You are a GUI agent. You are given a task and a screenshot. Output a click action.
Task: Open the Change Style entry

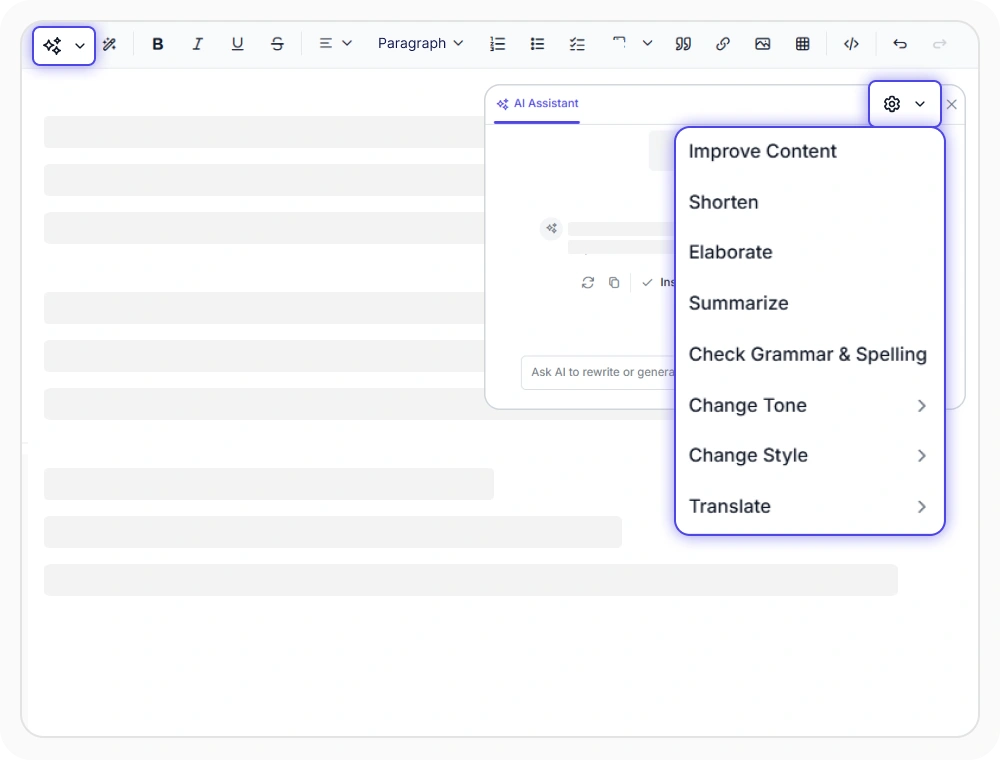(809, 455)
